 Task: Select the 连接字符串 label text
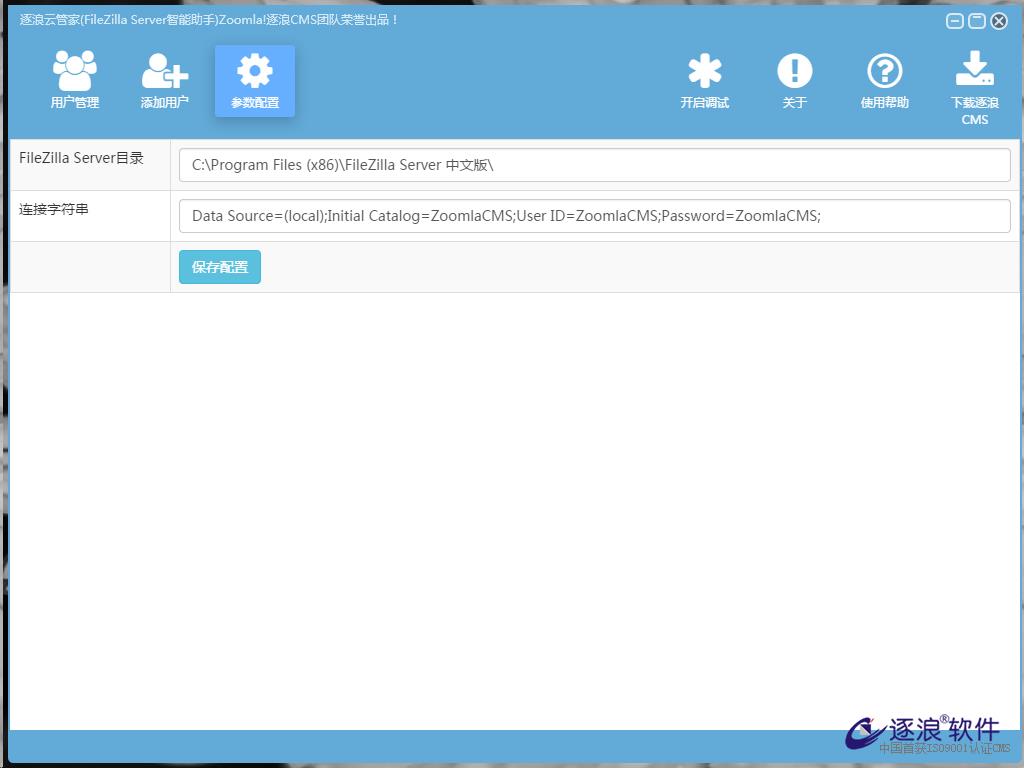54,209
